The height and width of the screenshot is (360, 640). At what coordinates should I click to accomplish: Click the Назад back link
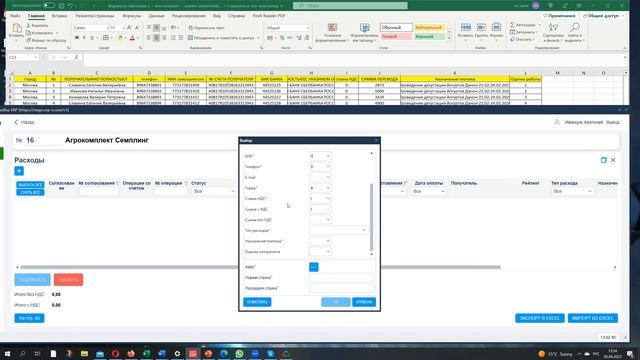tap(24, 122)
